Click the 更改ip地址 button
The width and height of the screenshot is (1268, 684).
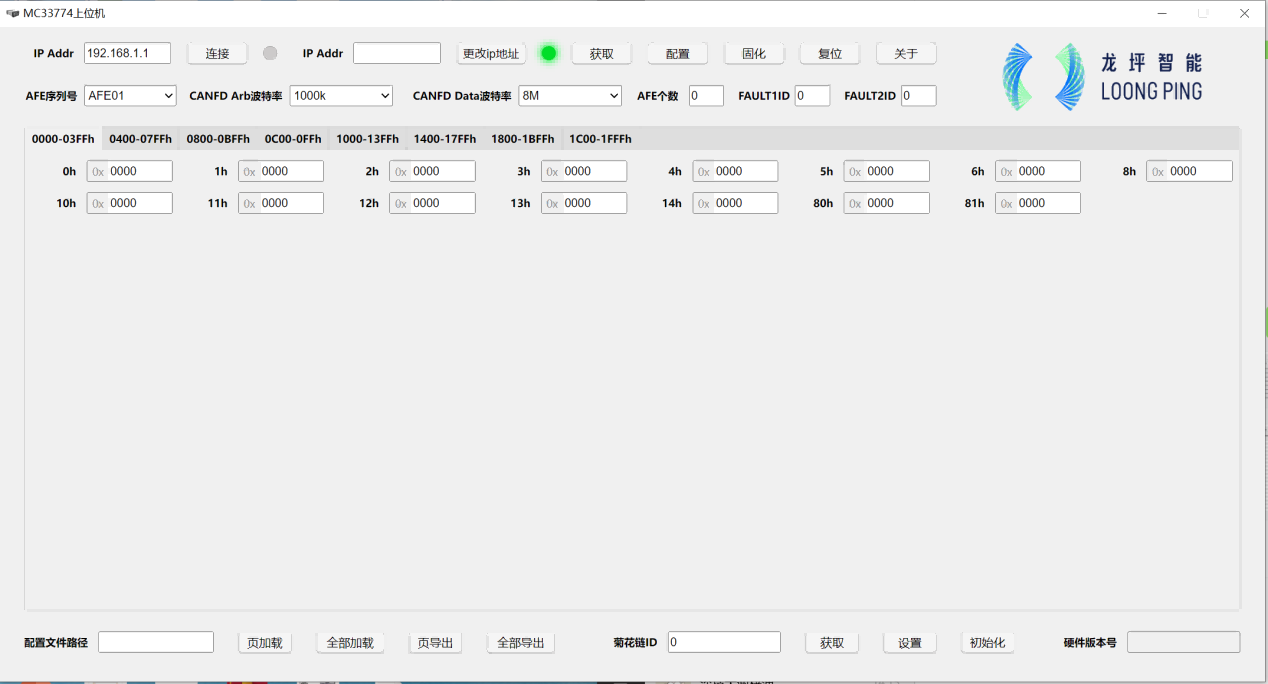click(491, 54)
